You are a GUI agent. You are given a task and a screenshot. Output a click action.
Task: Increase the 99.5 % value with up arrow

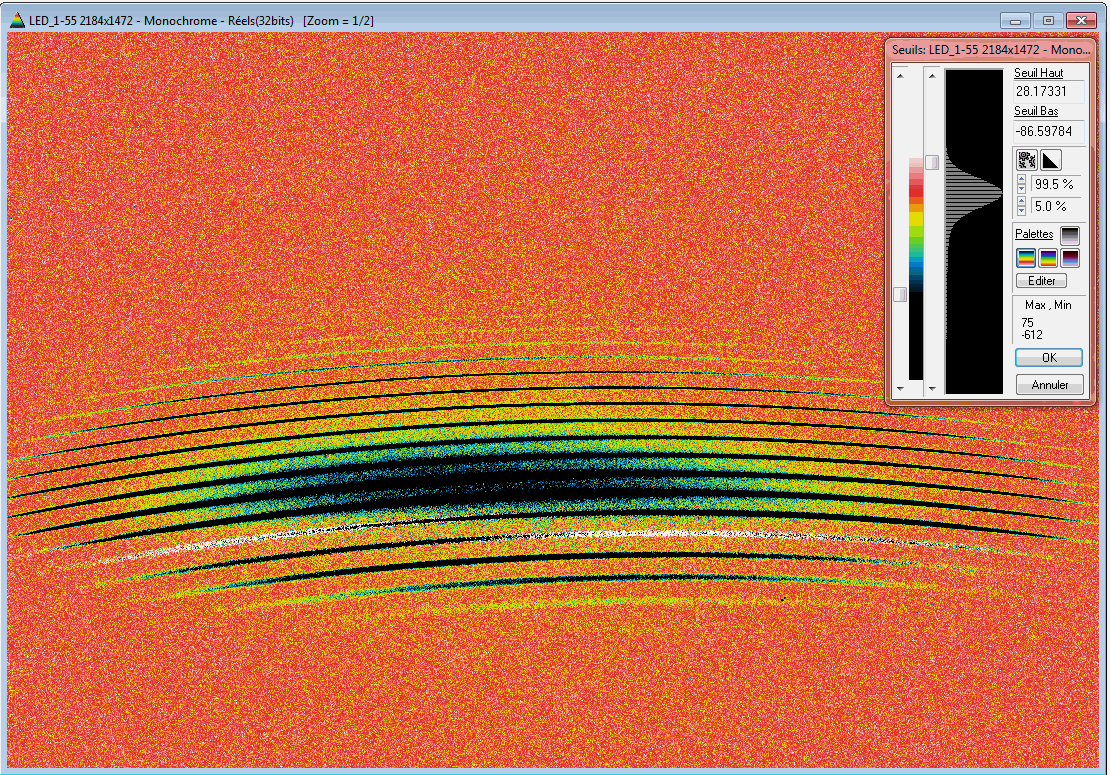pyautogui.click(x=1022, y=180)
